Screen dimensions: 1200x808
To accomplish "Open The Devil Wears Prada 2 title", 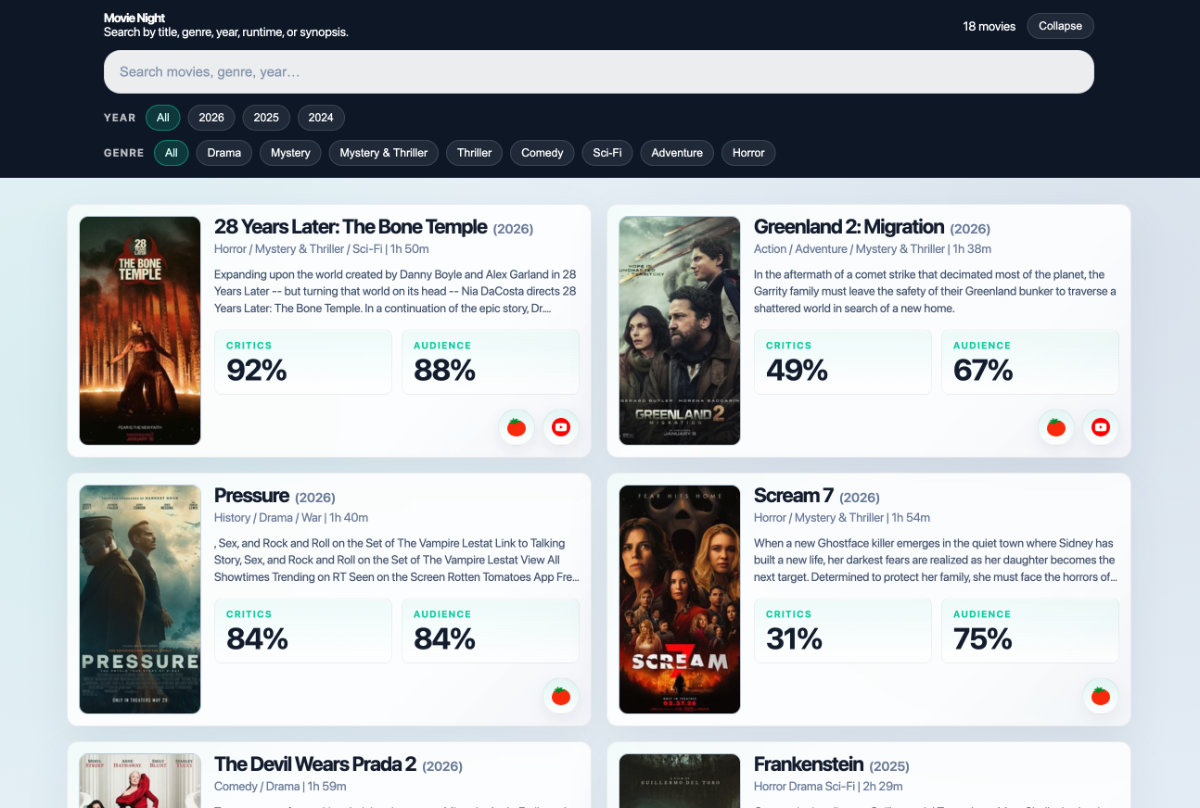I will [x=315, y=764].
